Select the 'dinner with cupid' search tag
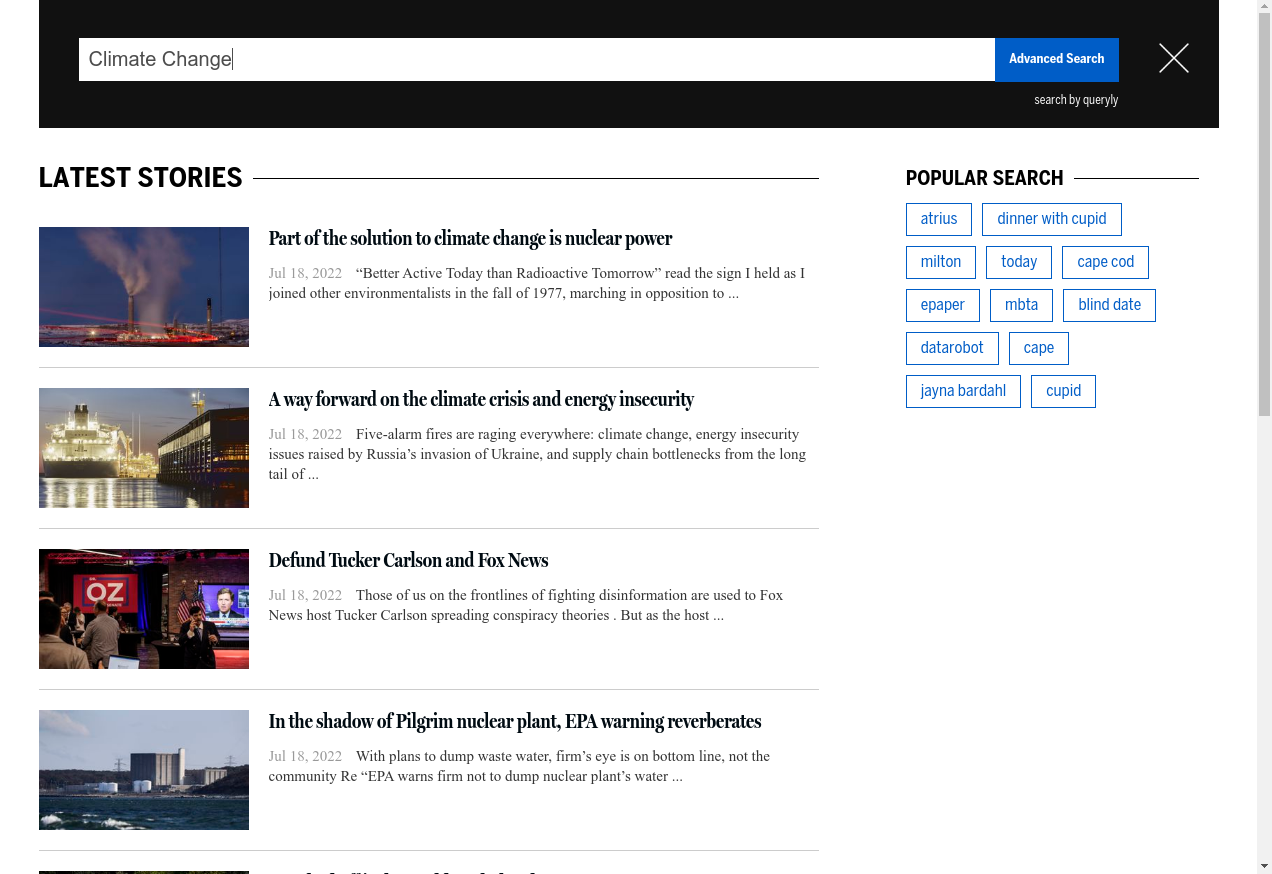This screenshot has height=874, width=1272. [x=1051, y=219]
